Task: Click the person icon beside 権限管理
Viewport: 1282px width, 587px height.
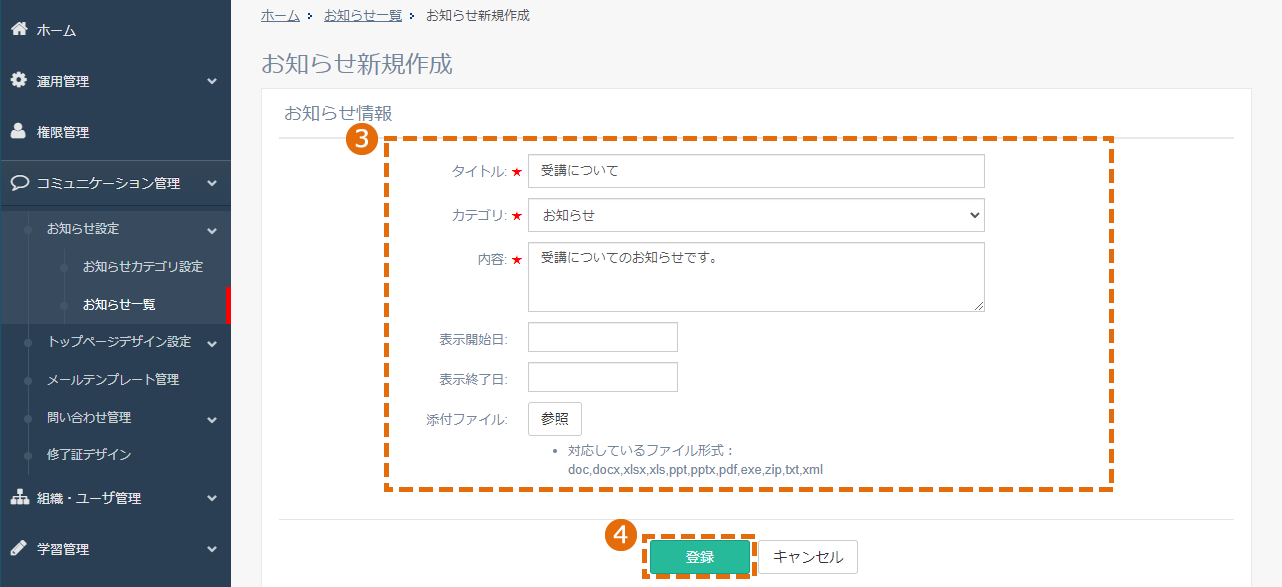Action: click(x=18, y=131)
